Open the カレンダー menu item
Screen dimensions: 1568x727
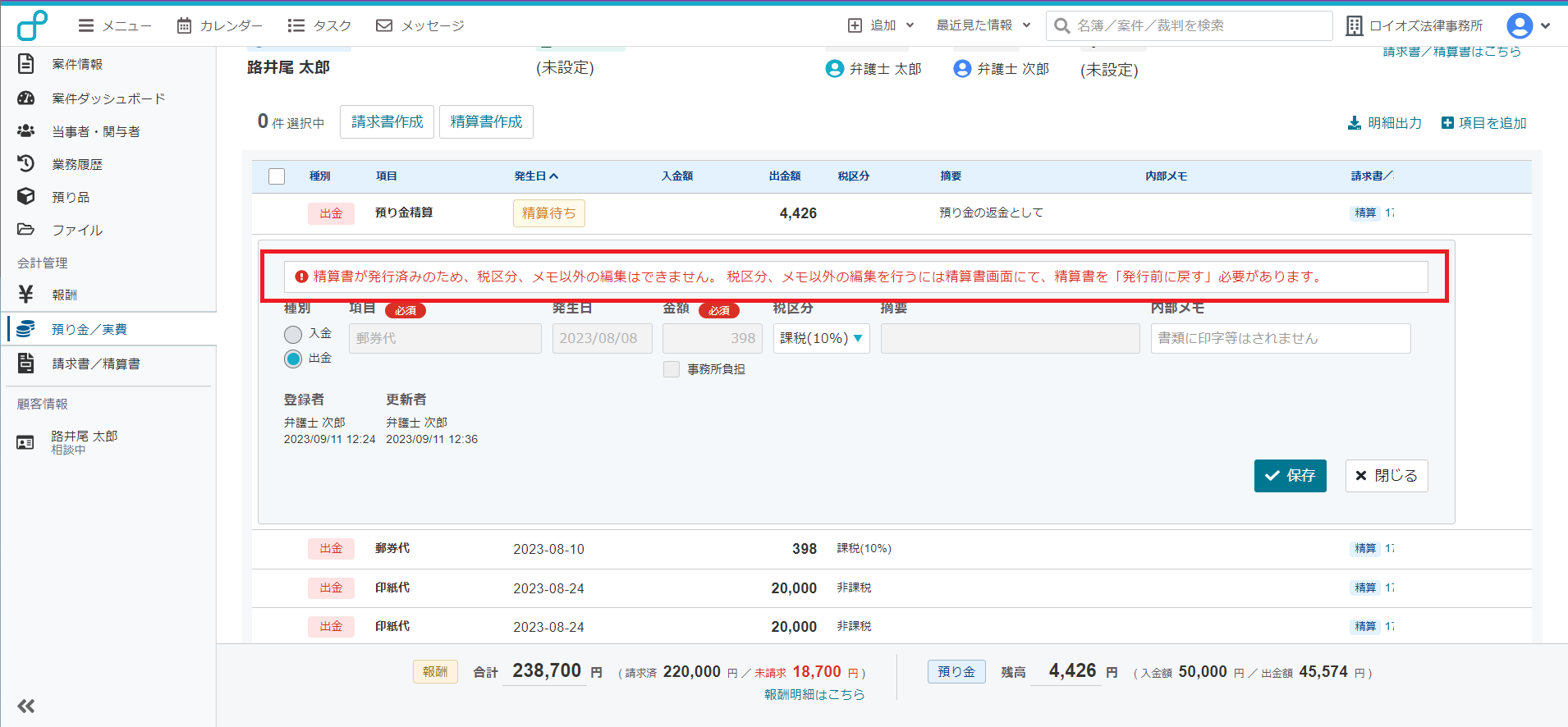[220, 25]
